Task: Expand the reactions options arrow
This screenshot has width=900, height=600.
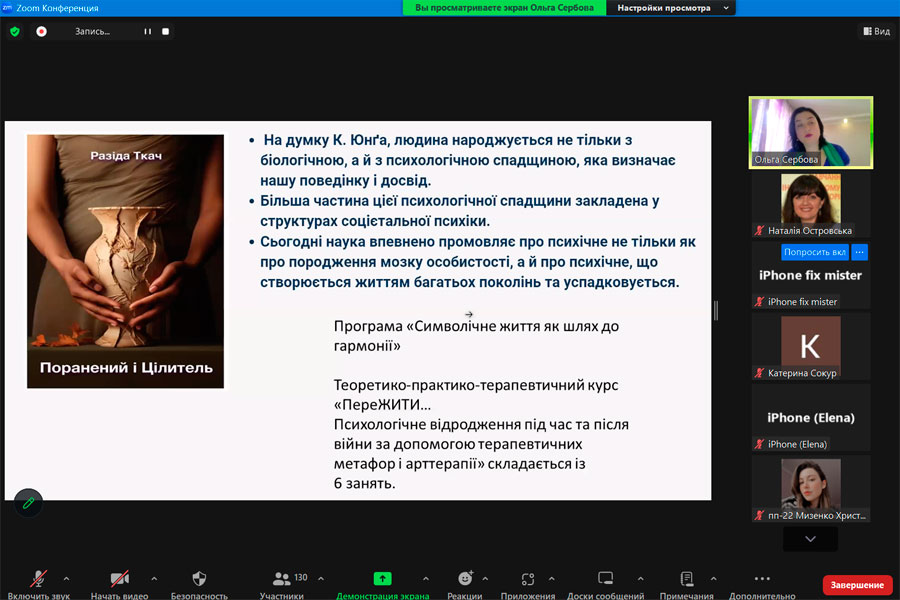Action: pyautogui.click(x=485, y=579)
